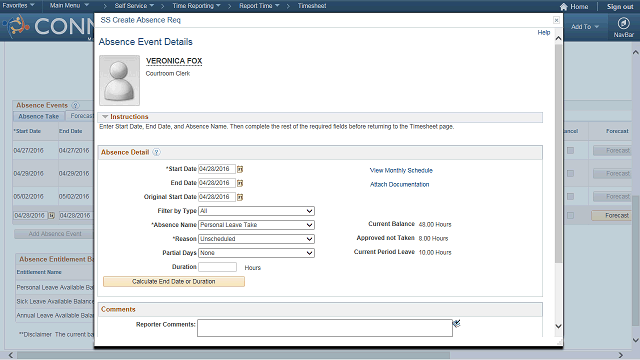Toggle cancel checkbox for 04/28/2016 row
Screen dimensions: 640x360
pyautogui.click(x=571, y=215)
